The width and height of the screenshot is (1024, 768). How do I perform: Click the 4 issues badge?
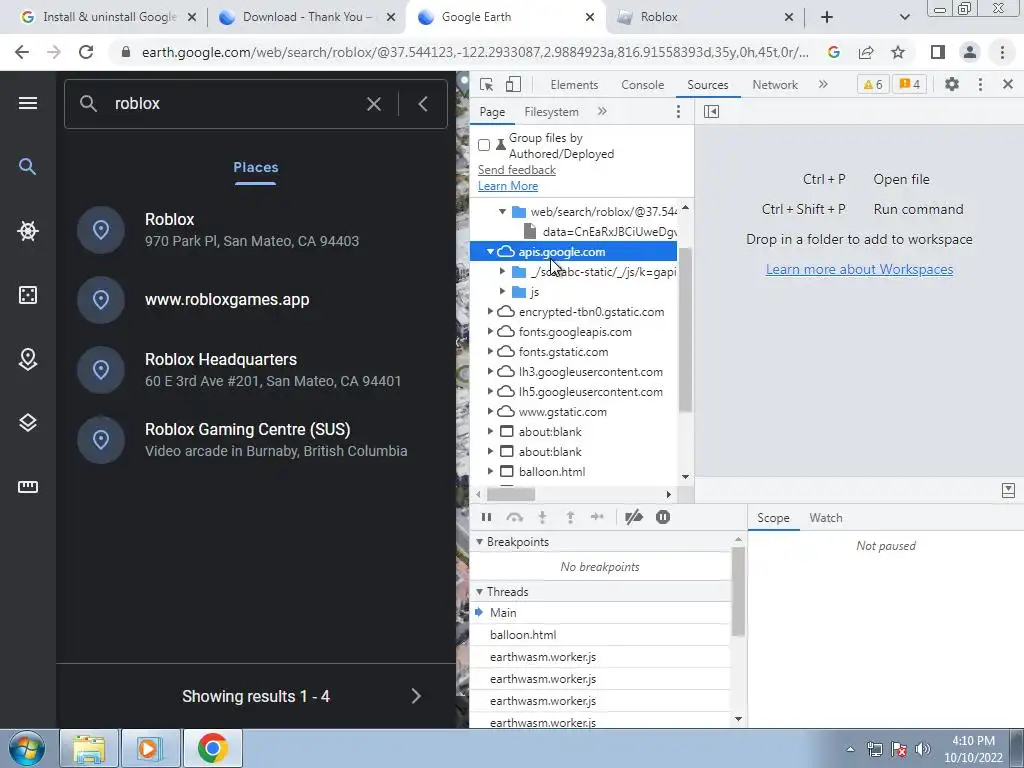(910, 84)
